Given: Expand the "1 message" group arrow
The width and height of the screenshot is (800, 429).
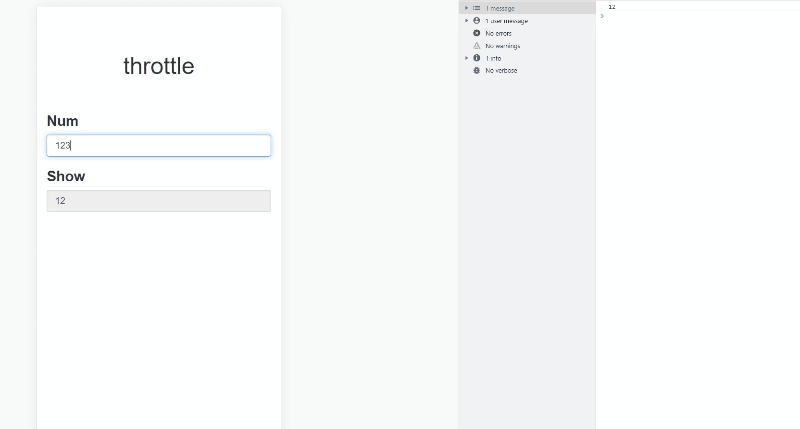Looking at the screenshot, I should [466, 8].
